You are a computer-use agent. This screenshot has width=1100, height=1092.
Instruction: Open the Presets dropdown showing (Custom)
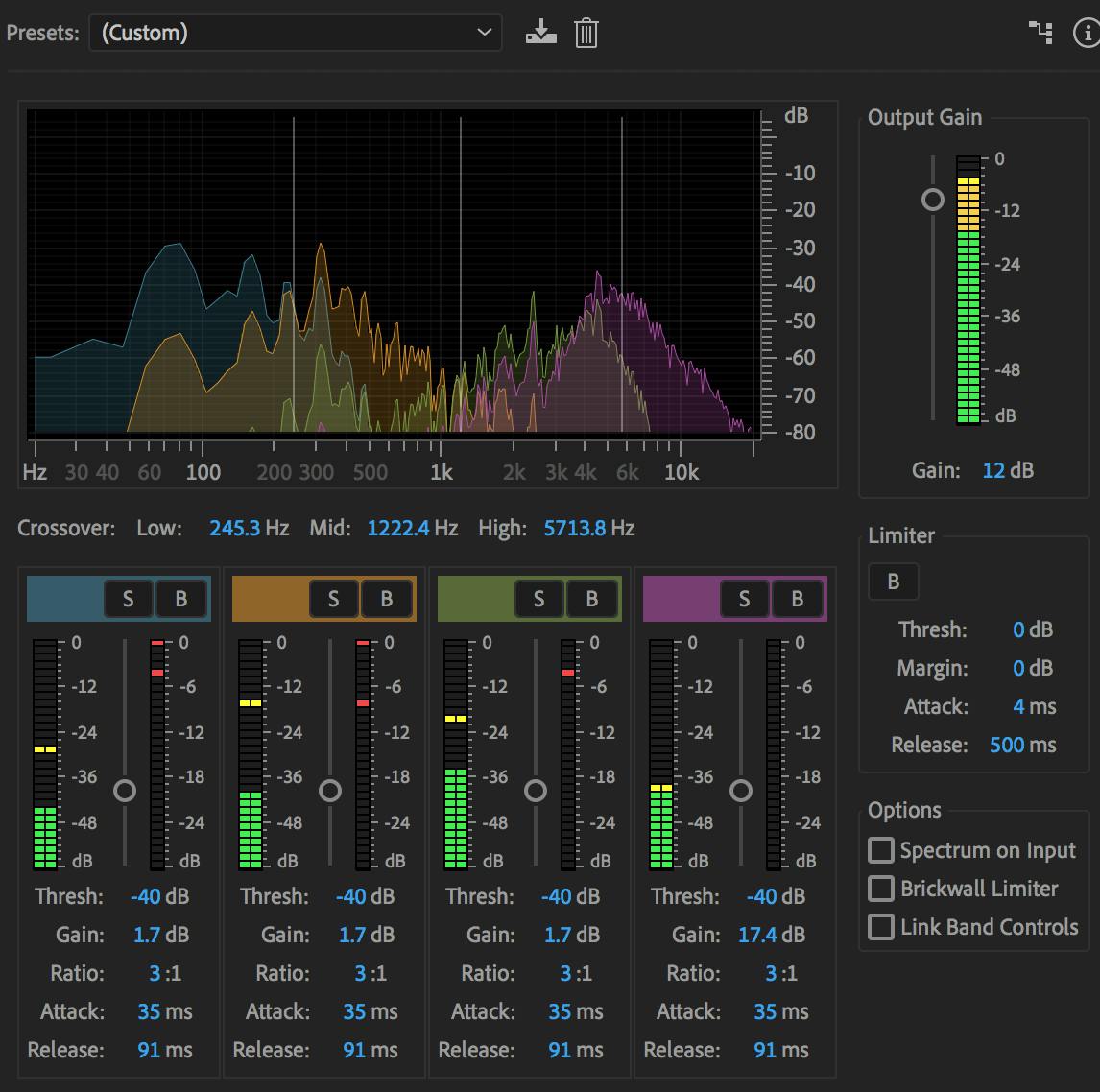tap(296, 33)
